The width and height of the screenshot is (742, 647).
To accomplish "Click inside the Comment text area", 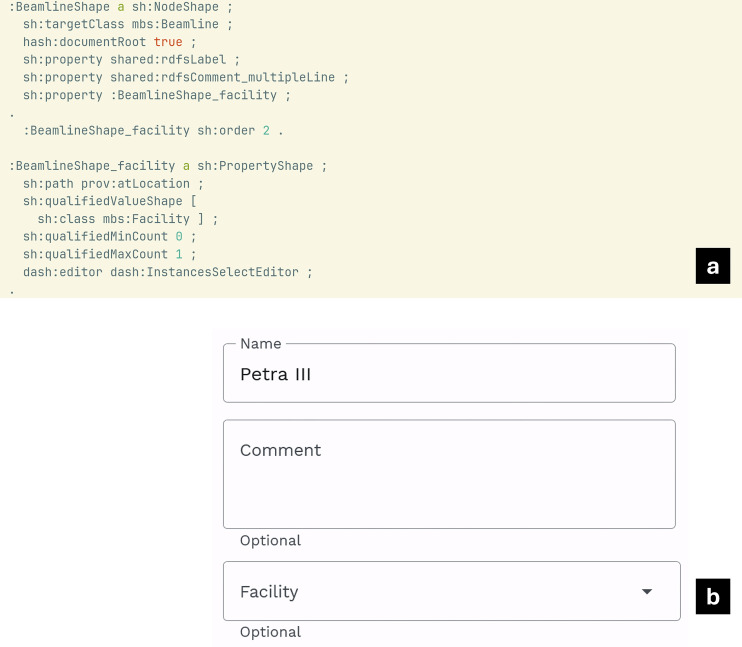I will (449, 474).
